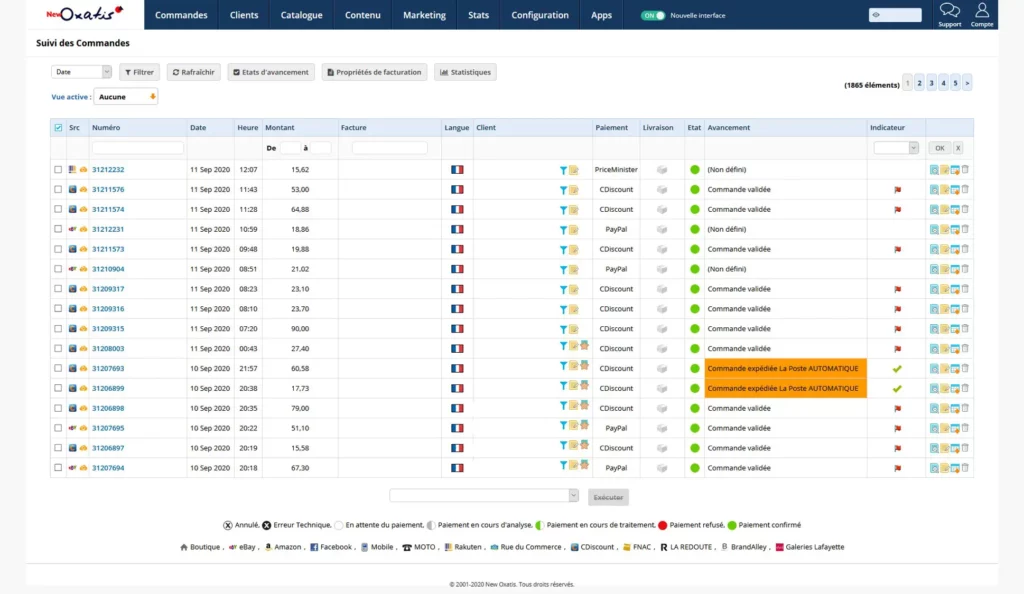Expand the Vue active Aucune dropdown
The height and width of the screenshot is (594, 1024).
[125, 97]
